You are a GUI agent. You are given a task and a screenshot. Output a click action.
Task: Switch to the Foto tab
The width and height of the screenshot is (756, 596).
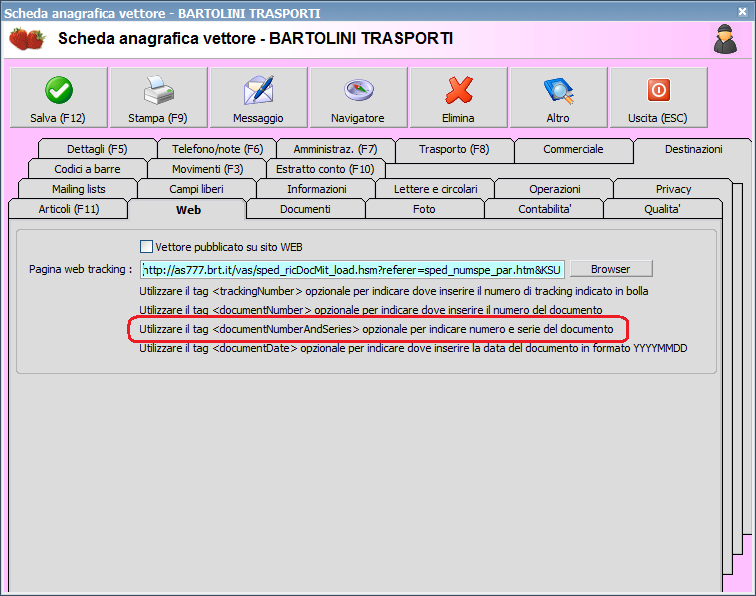(x=424, y=209)
